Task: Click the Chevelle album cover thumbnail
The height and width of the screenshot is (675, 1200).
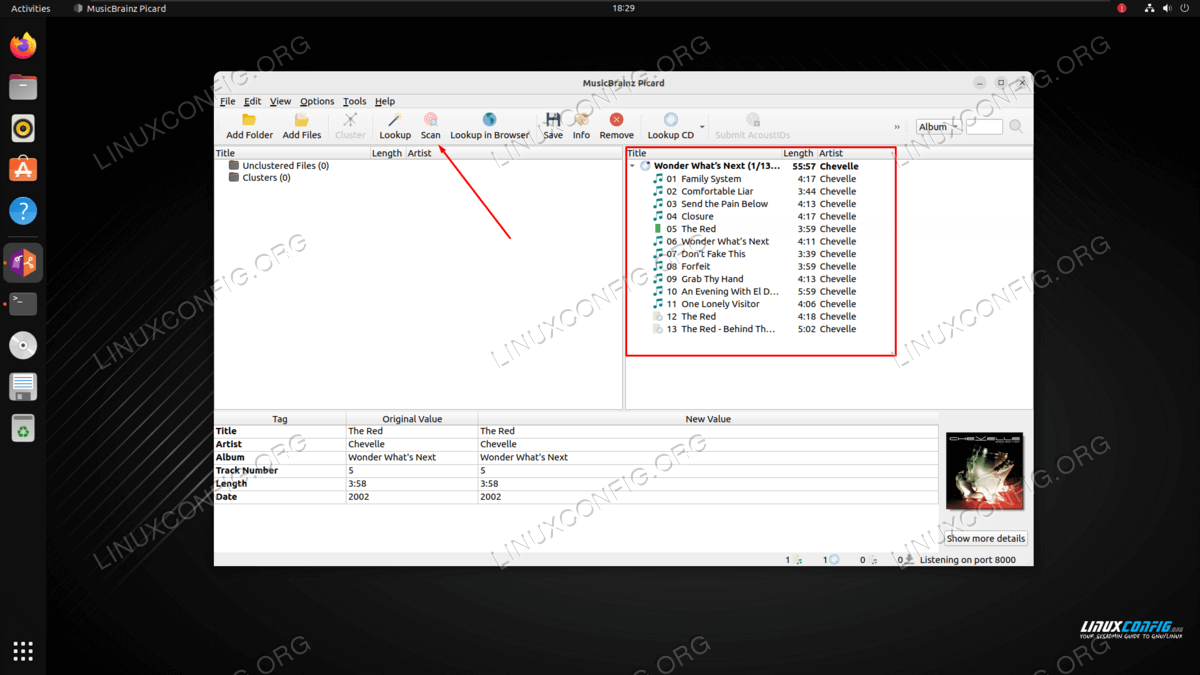Action: (985, 471)
